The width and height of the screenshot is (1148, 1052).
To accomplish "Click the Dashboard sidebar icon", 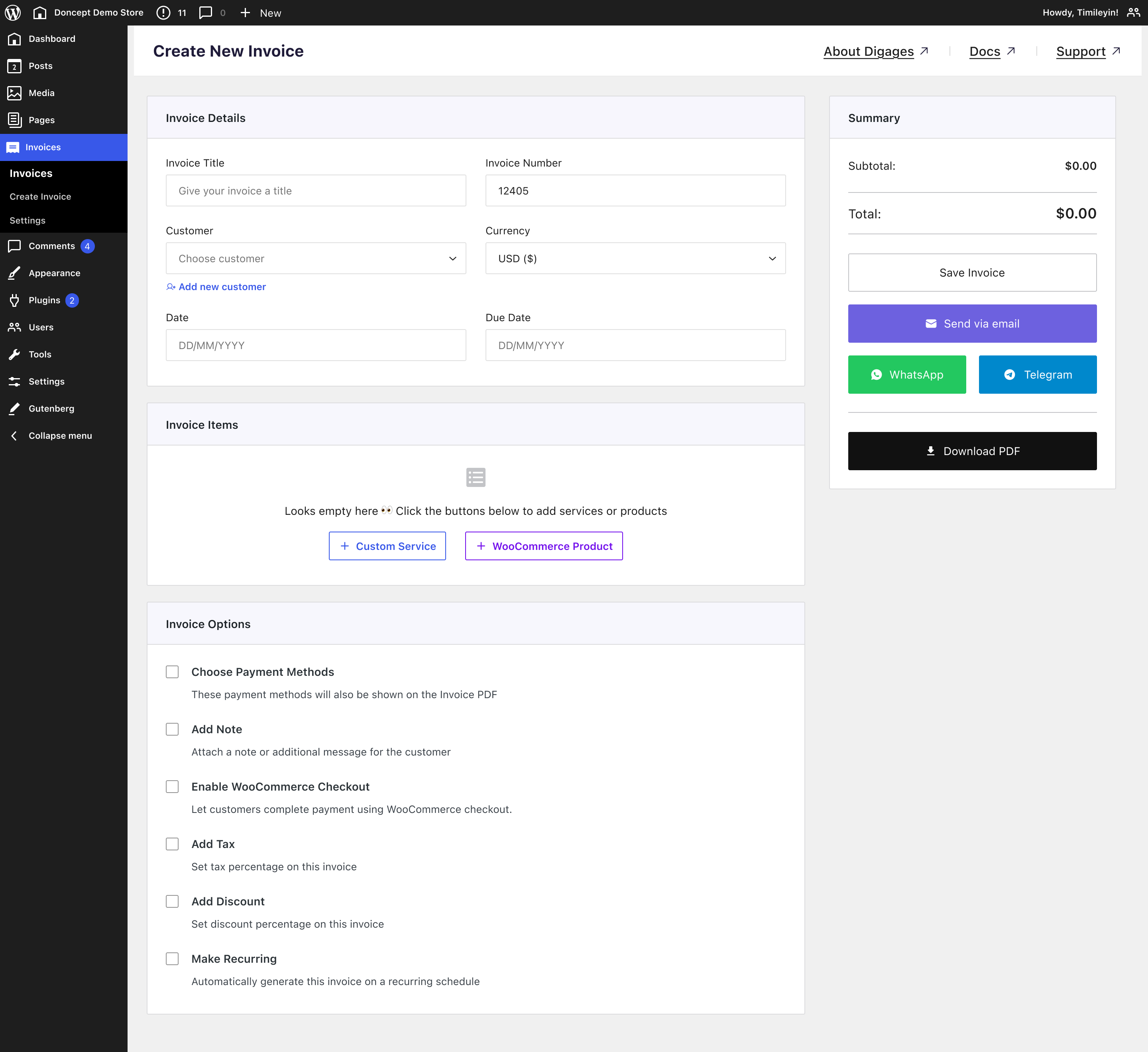I will point(14,39).
